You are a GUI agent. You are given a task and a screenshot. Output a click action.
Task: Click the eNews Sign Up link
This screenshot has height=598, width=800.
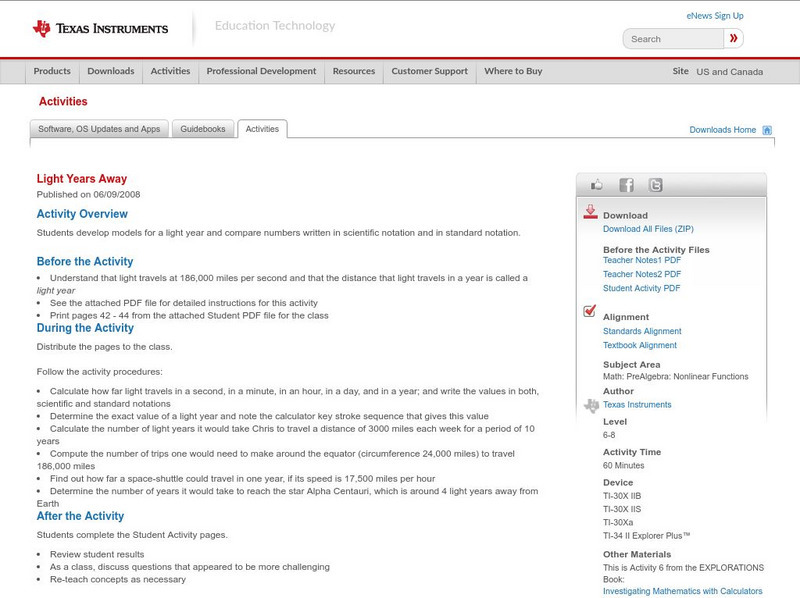(x=714, y=16)
